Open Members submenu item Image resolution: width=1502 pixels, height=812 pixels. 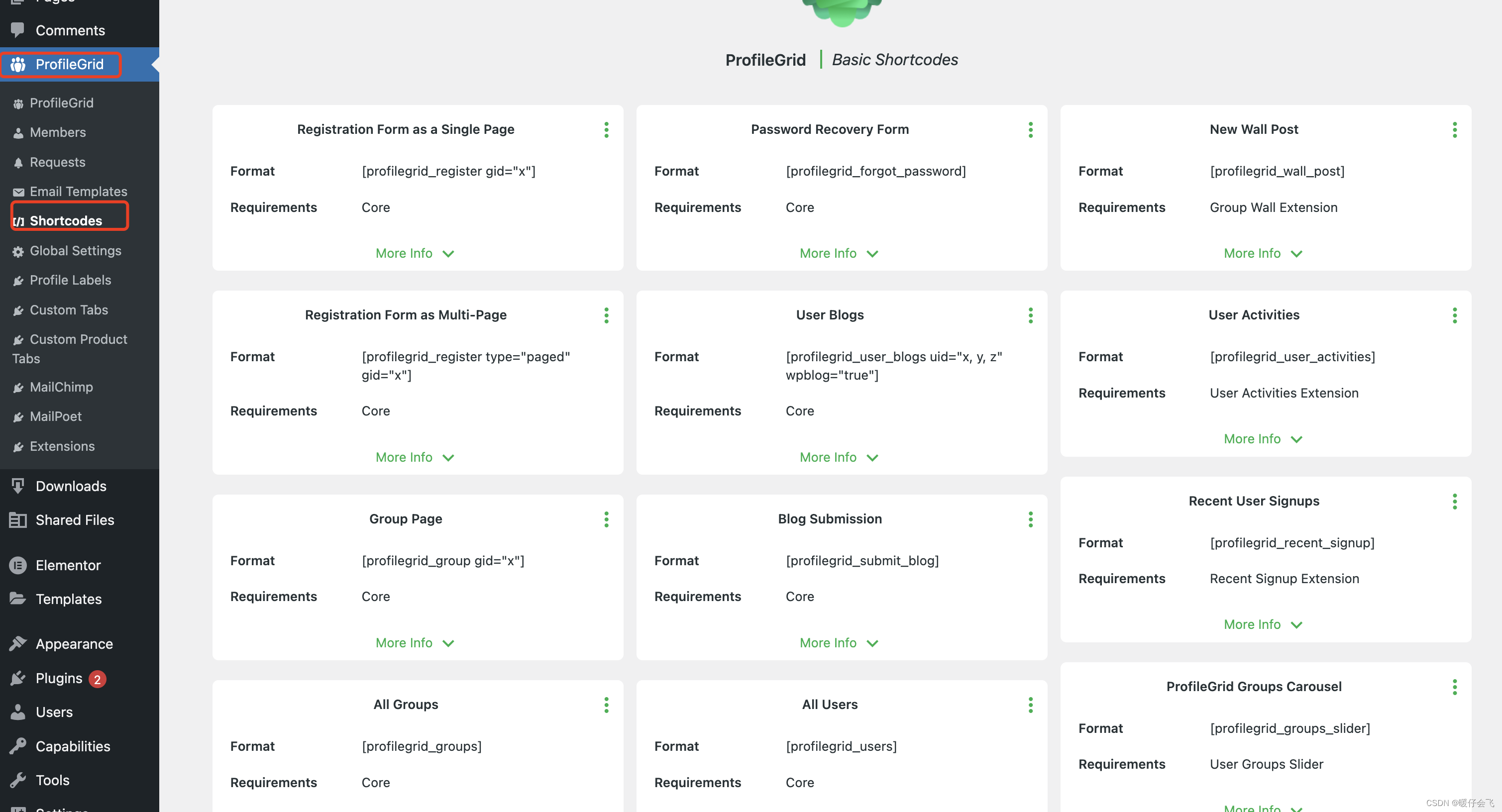[x=58, y=132]
